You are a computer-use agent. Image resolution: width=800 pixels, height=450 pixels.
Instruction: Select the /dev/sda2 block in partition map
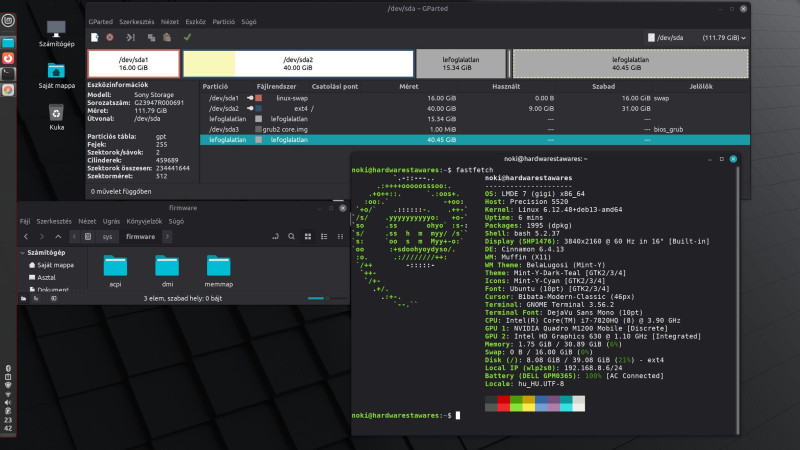[x=299, y=63]
